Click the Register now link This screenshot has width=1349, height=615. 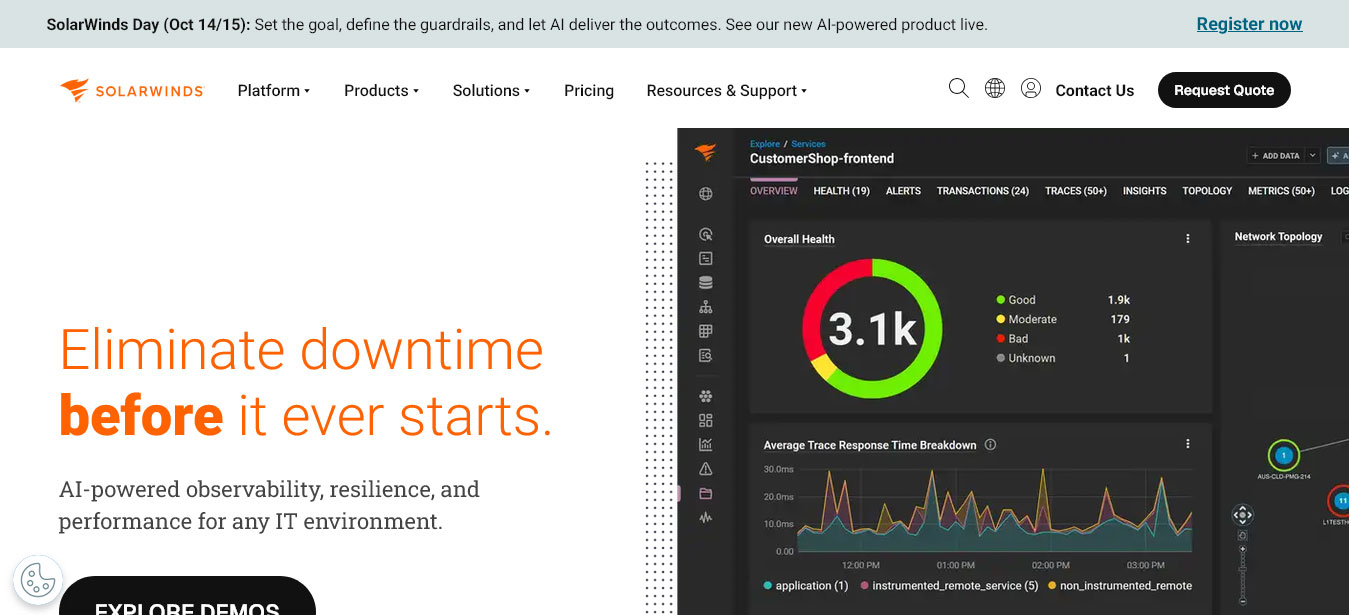click(x=1249, y=24)
